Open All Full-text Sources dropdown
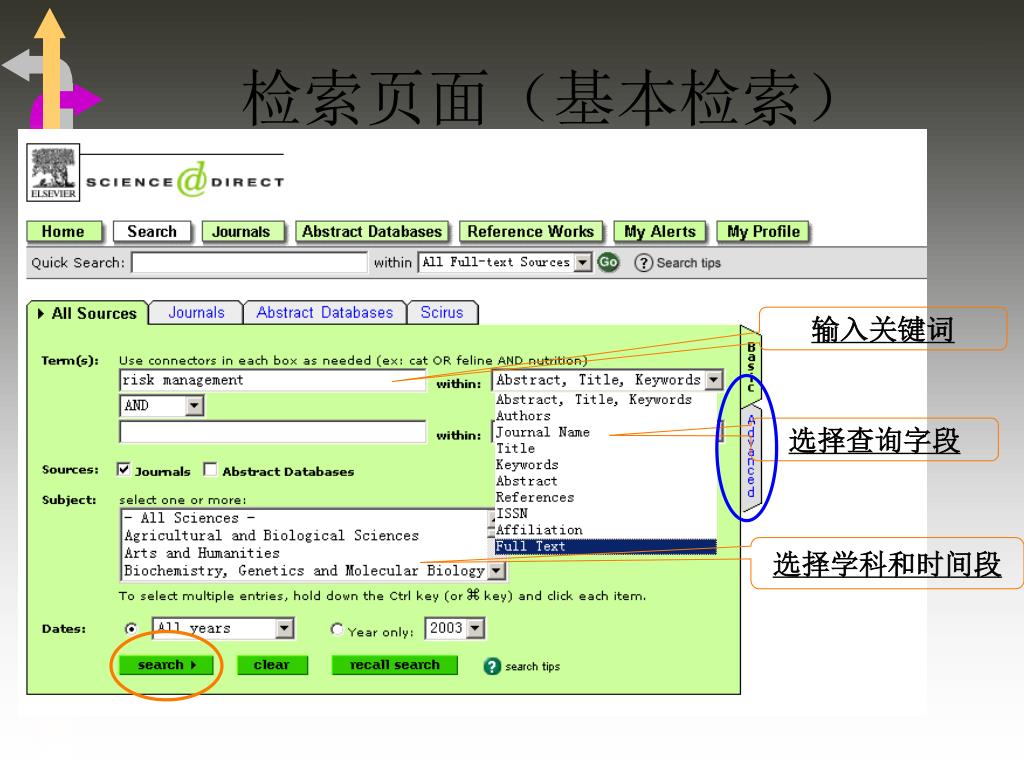The image size is (1024, 768). coord(583,263)
